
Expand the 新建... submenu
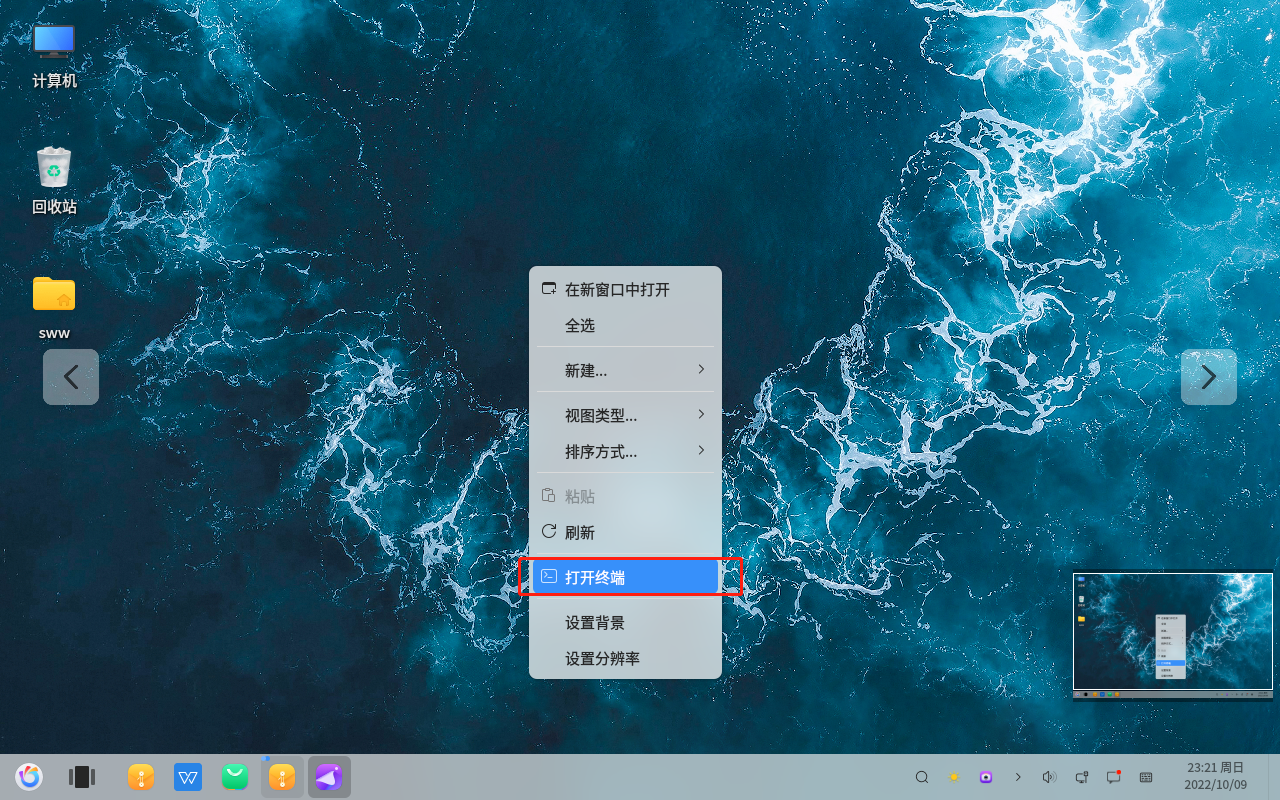(625, 370)
